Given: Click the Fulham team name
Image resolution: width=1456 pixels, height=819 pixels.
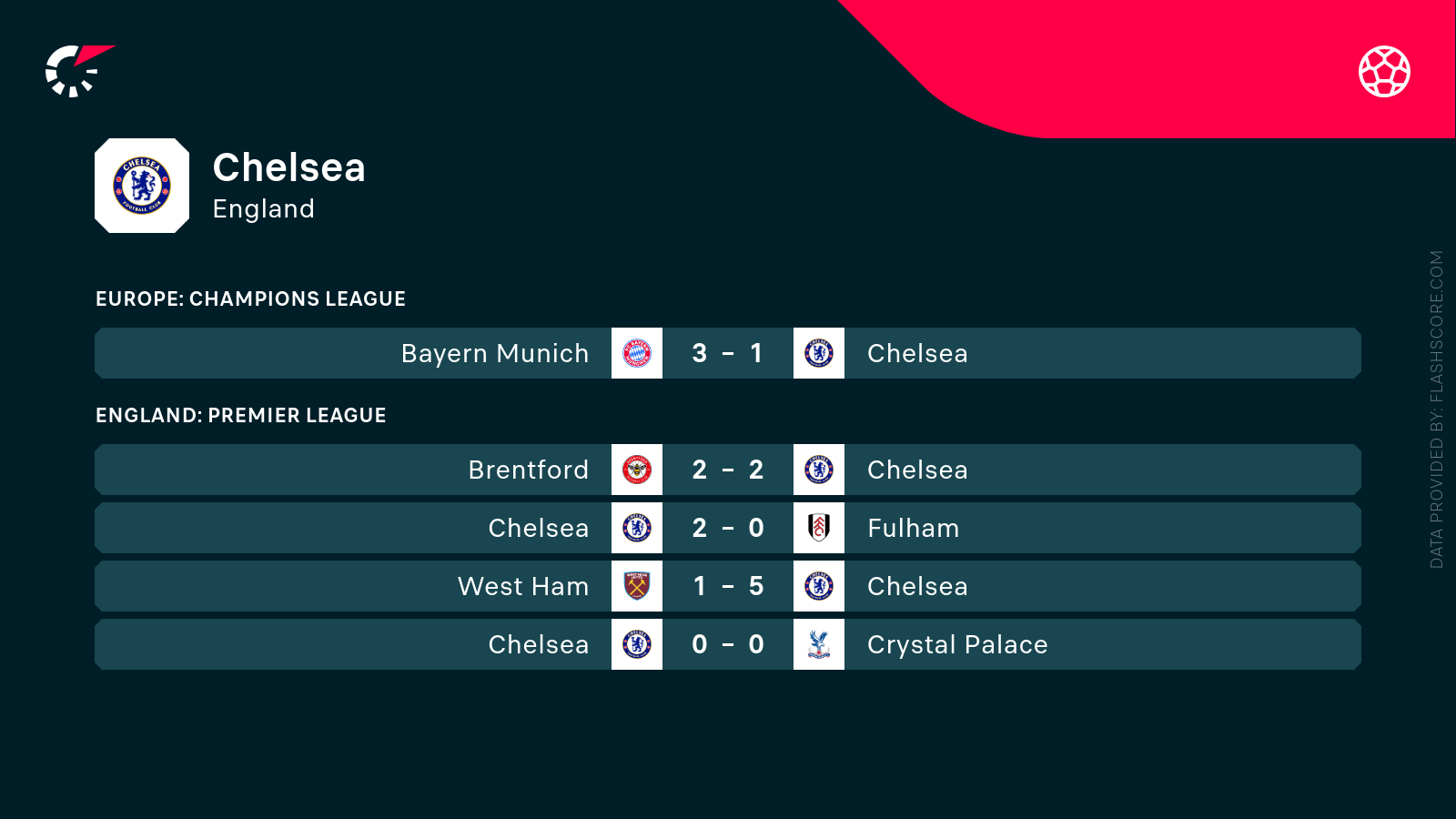Looking at the screenshot, I should (x=913, y=528).
